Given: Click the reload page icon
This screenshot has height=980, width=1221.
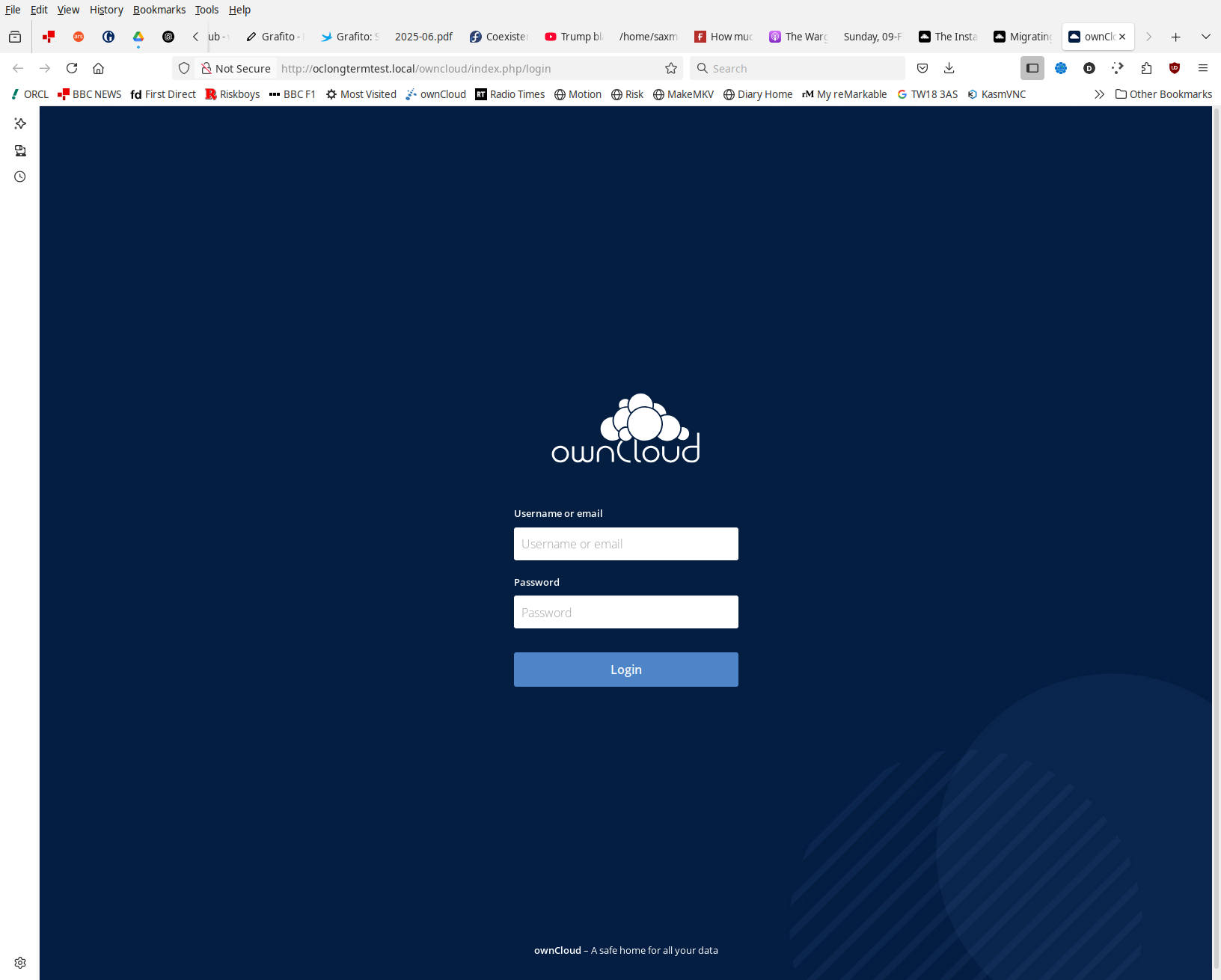Looking at the screenshot, I should [72, 68].
